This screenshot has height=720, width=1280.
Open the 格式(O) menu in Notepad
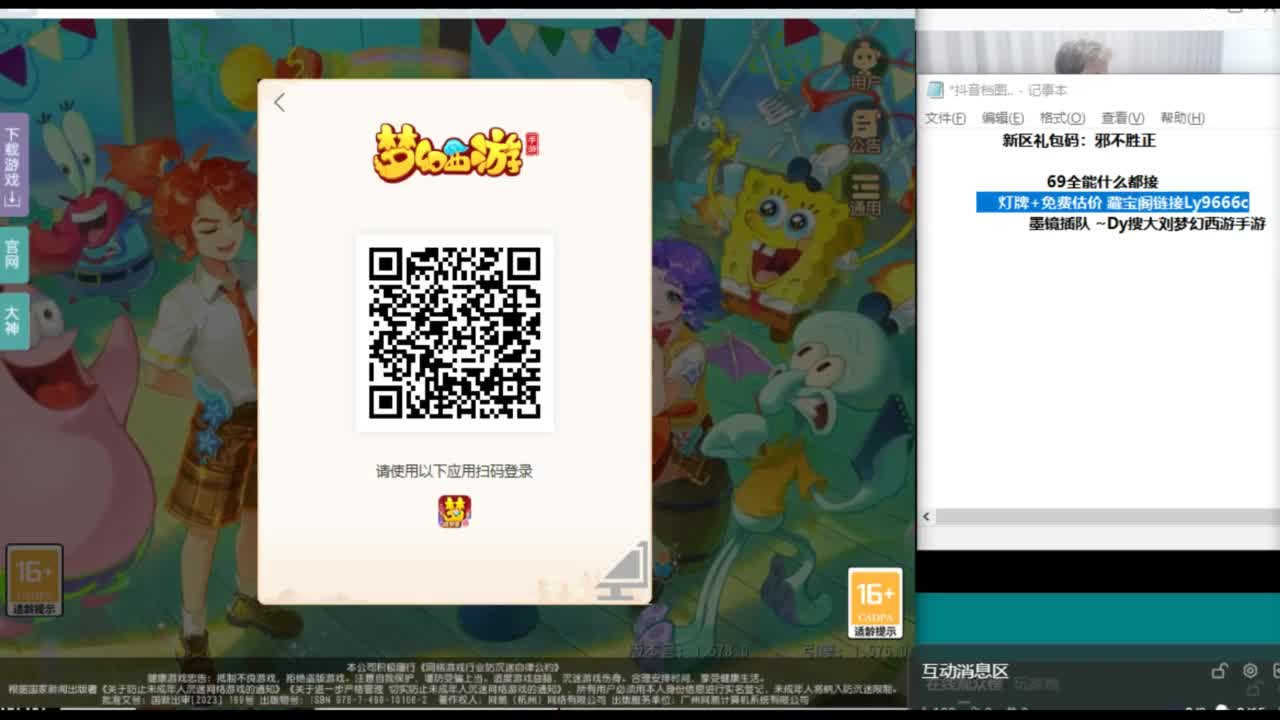click(x=1062, y=118)
